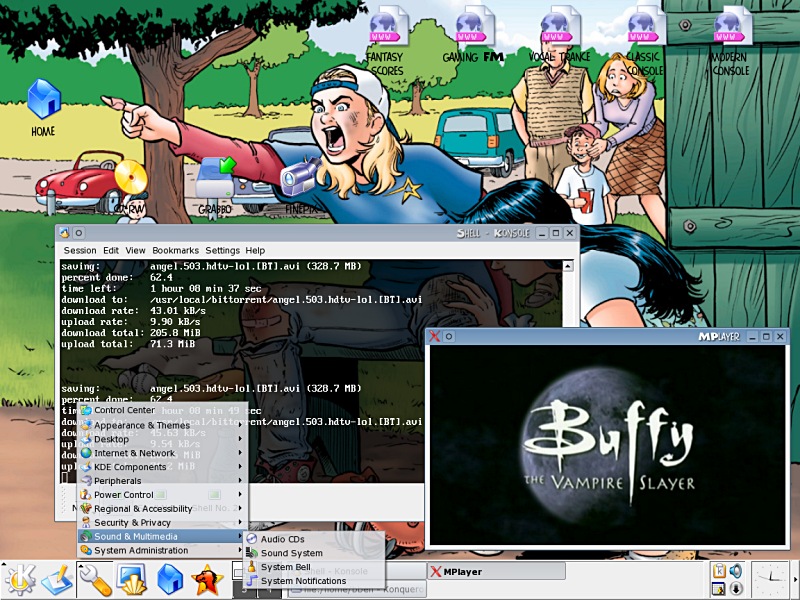Screen dimensions: 800x600
Task: Expand the Desktop submenu
Action: point(162,439)
